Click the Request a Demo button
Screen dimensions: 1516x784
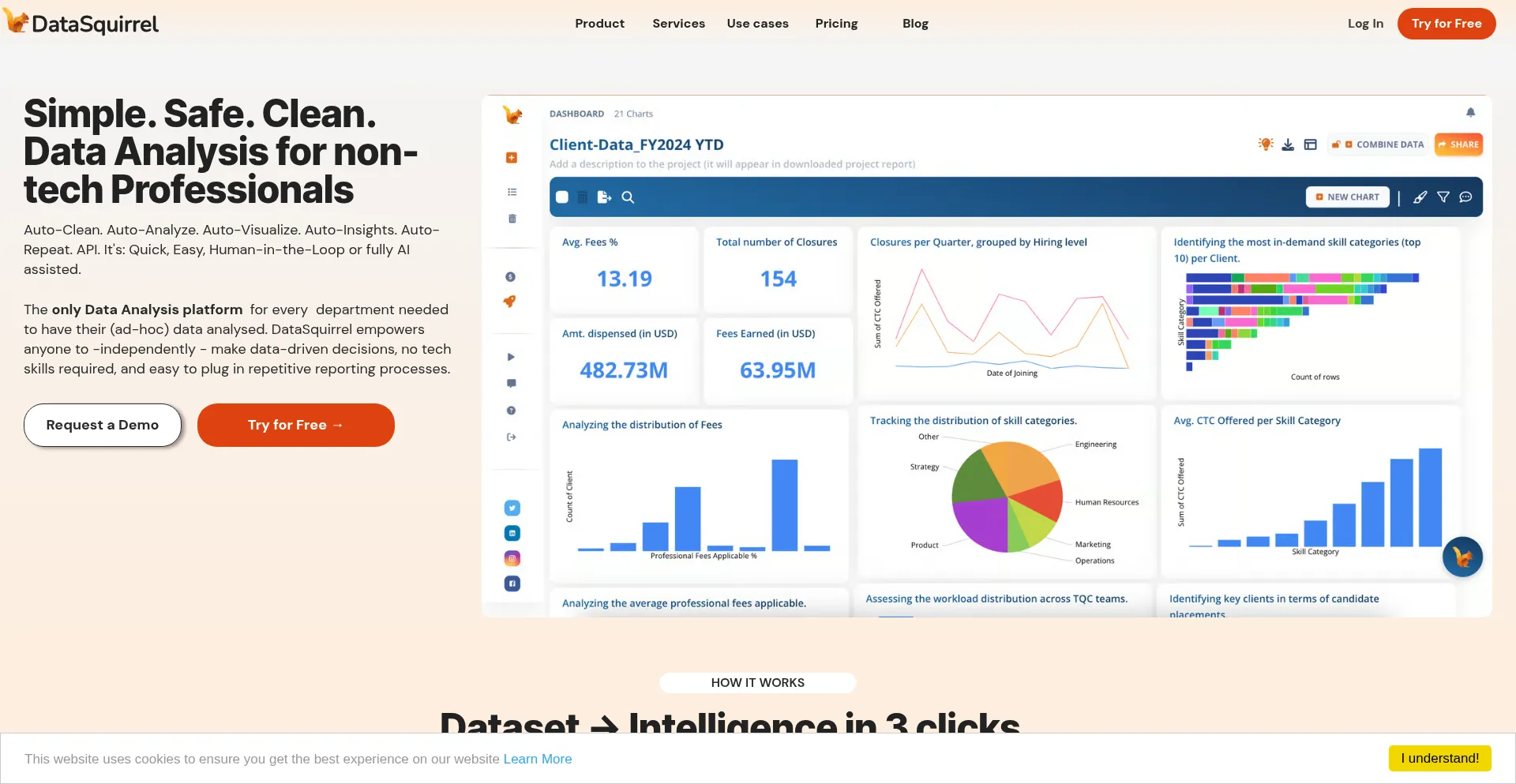(102, 425)
